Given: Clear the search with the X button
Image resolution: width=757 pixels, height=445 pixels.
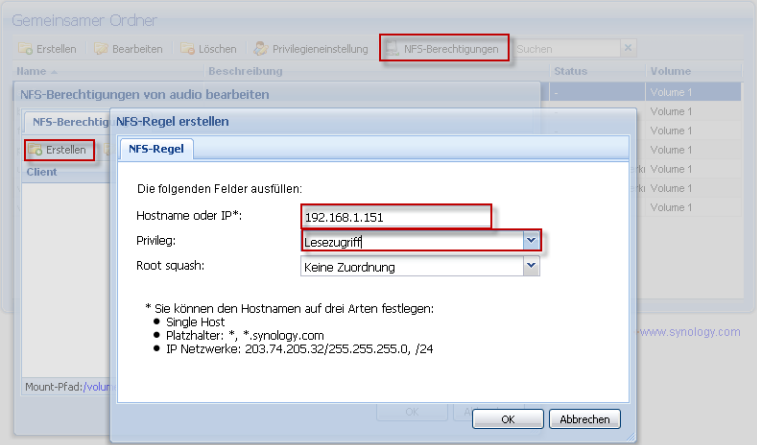Looking at the screenshot, I should 627,48.
